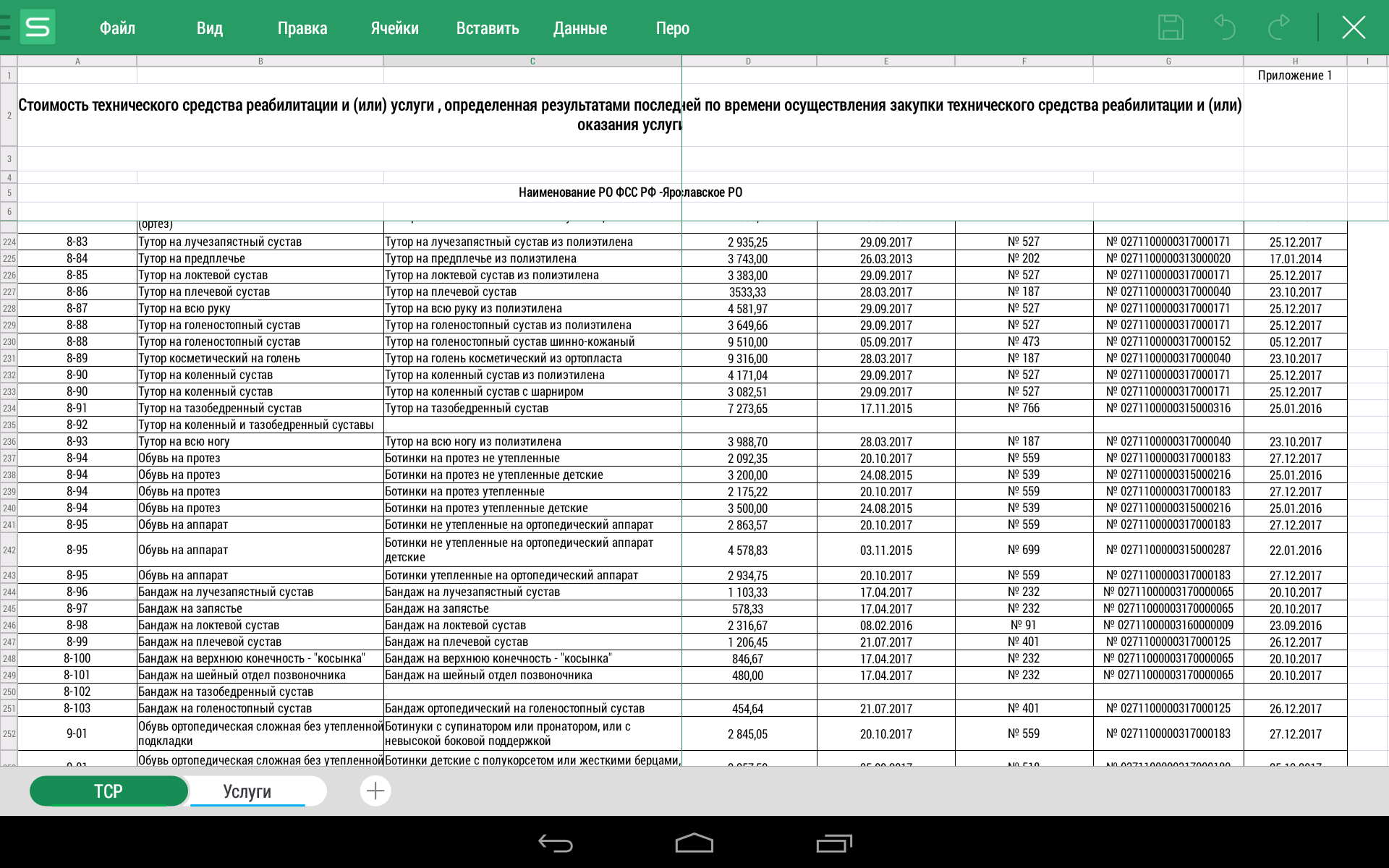Select 'Тутор на коленный и тазобедренный суставы'
The height and width of the screenshot is (868, 1389).
(260, 425)
